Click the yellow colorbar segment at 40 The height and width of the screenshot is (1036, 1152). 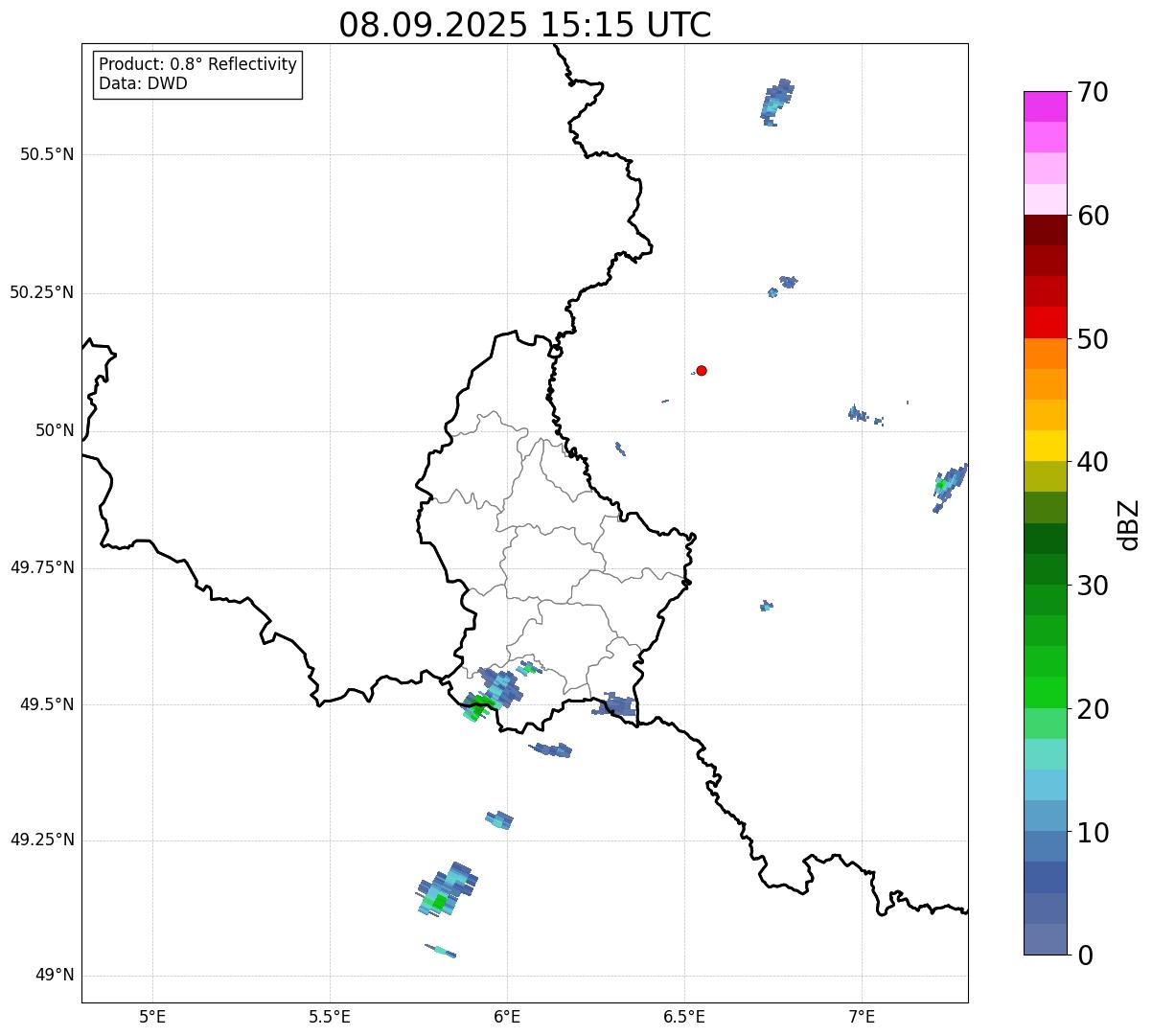click(1045, 446)
